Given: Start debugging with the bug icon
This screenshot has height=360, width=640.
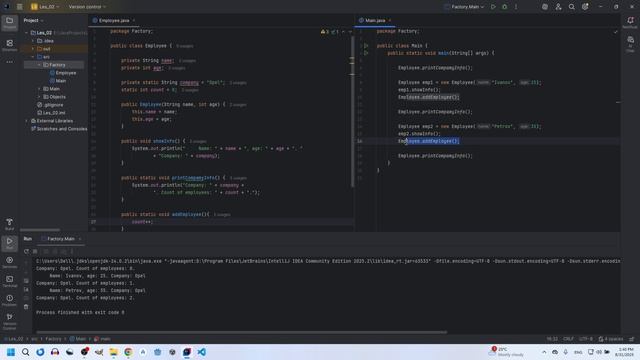Looking at the screenshot, I should click(x=504, y=7).
